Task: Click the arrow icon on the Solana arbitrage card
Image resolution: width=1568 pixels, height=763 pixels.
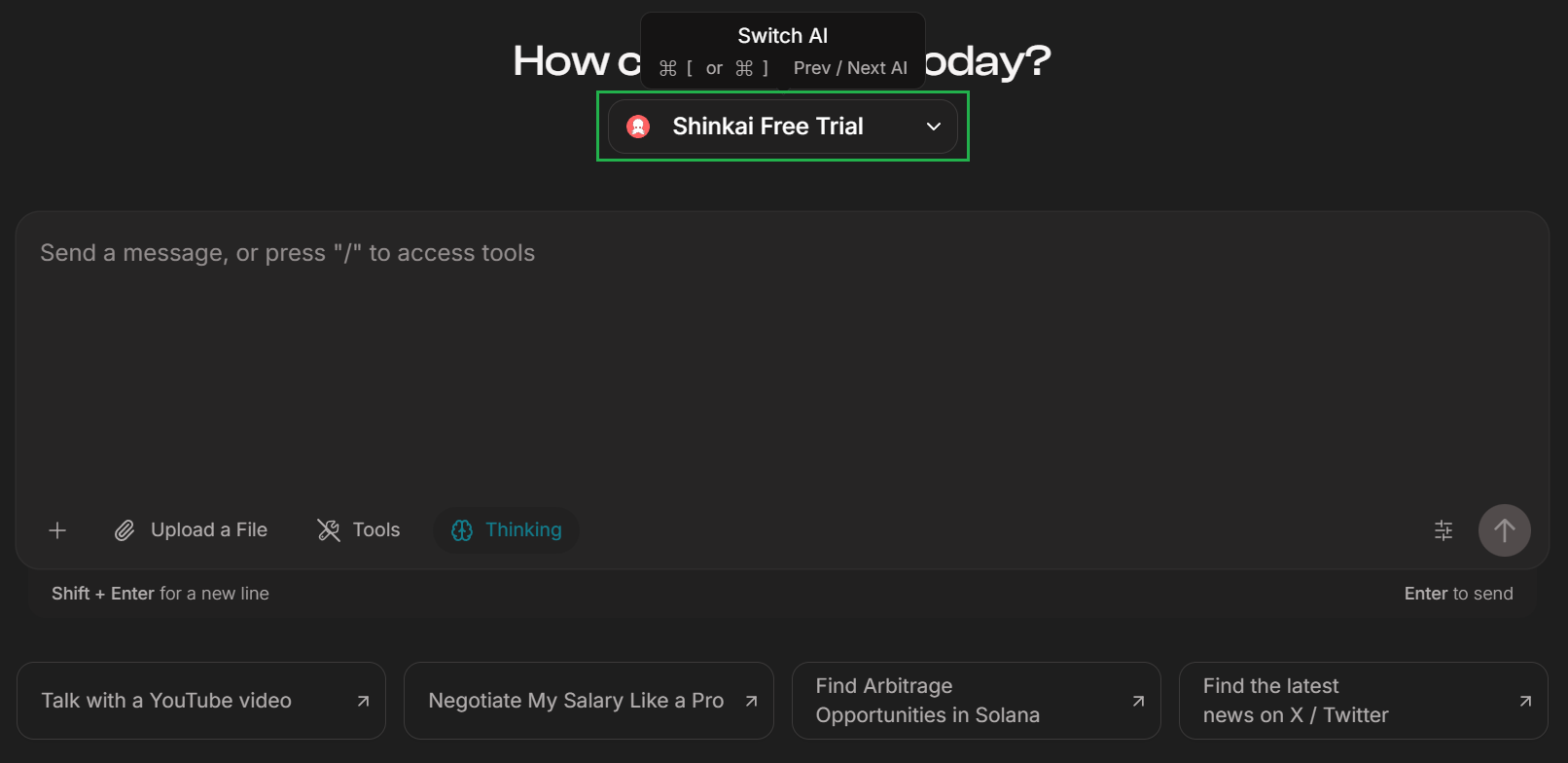Action: (x=1137, y=700)
